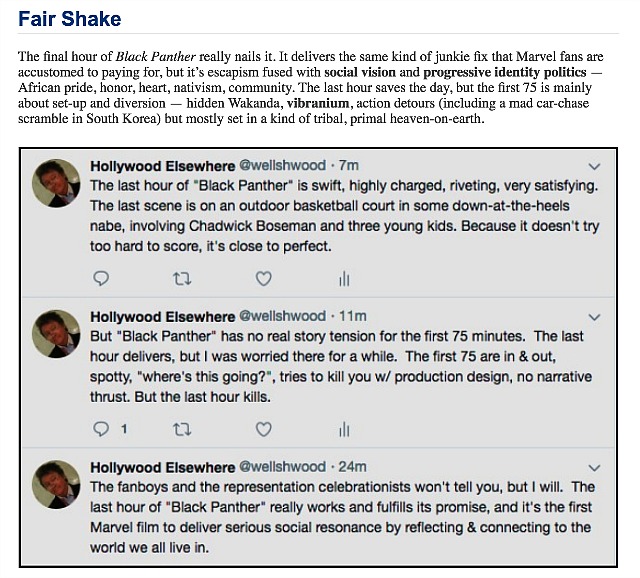Click the 7m timestamp of first tweet
Viewport: 640px width, 578px height.
point(349,165)
